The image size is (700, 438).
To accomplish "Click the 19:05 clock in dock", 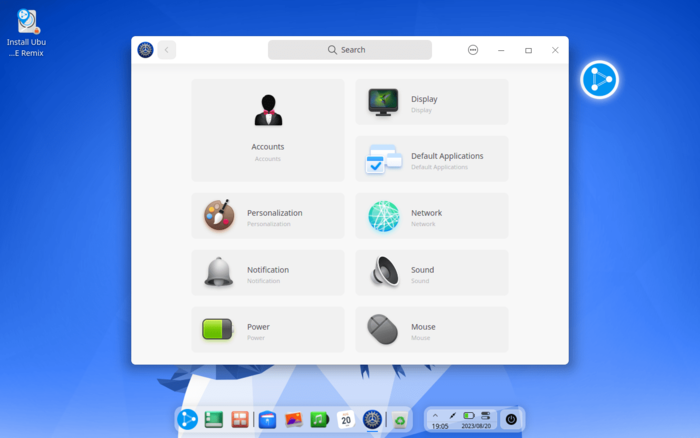I will (x=440, y=426).
